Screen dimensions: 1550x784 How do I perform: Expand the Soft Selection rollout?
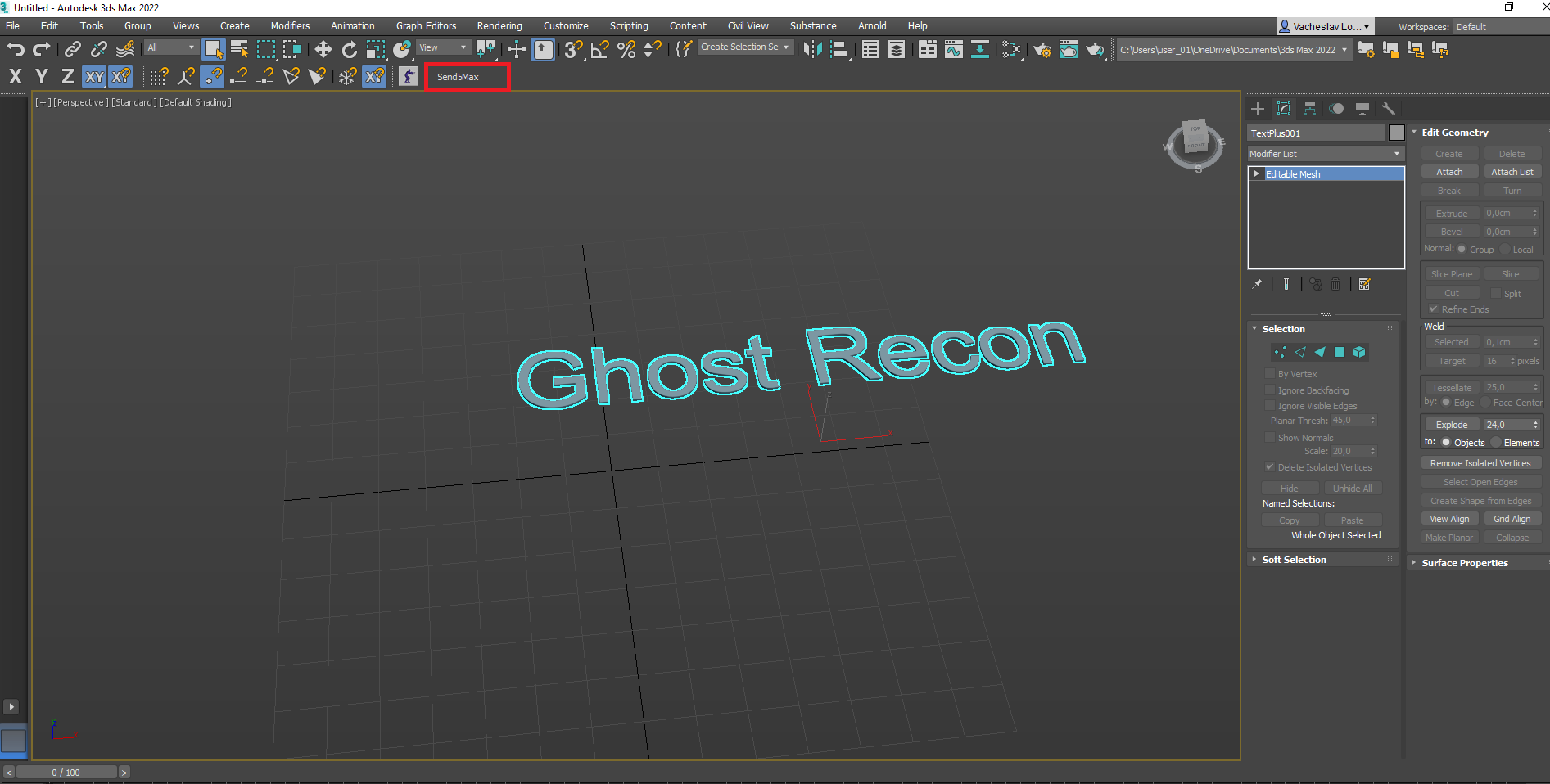click(1294, 560)
